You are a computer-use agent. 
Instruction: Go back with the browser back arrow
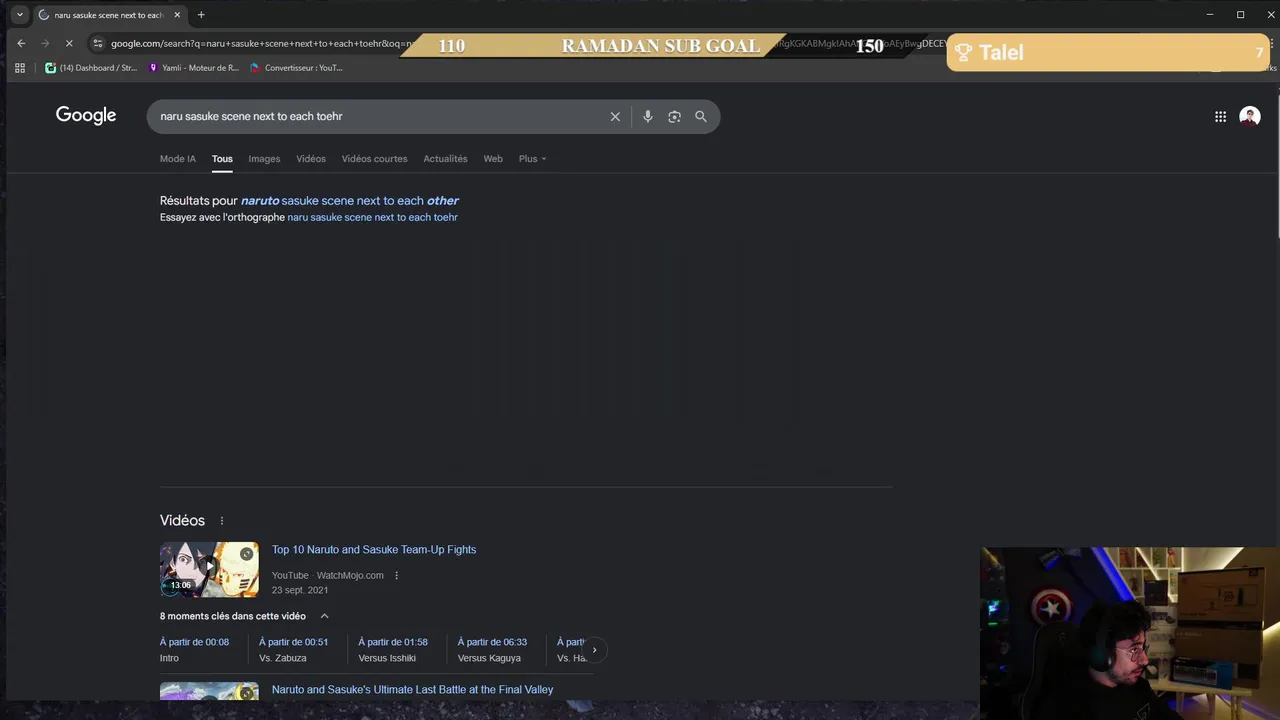click(21, 43)
